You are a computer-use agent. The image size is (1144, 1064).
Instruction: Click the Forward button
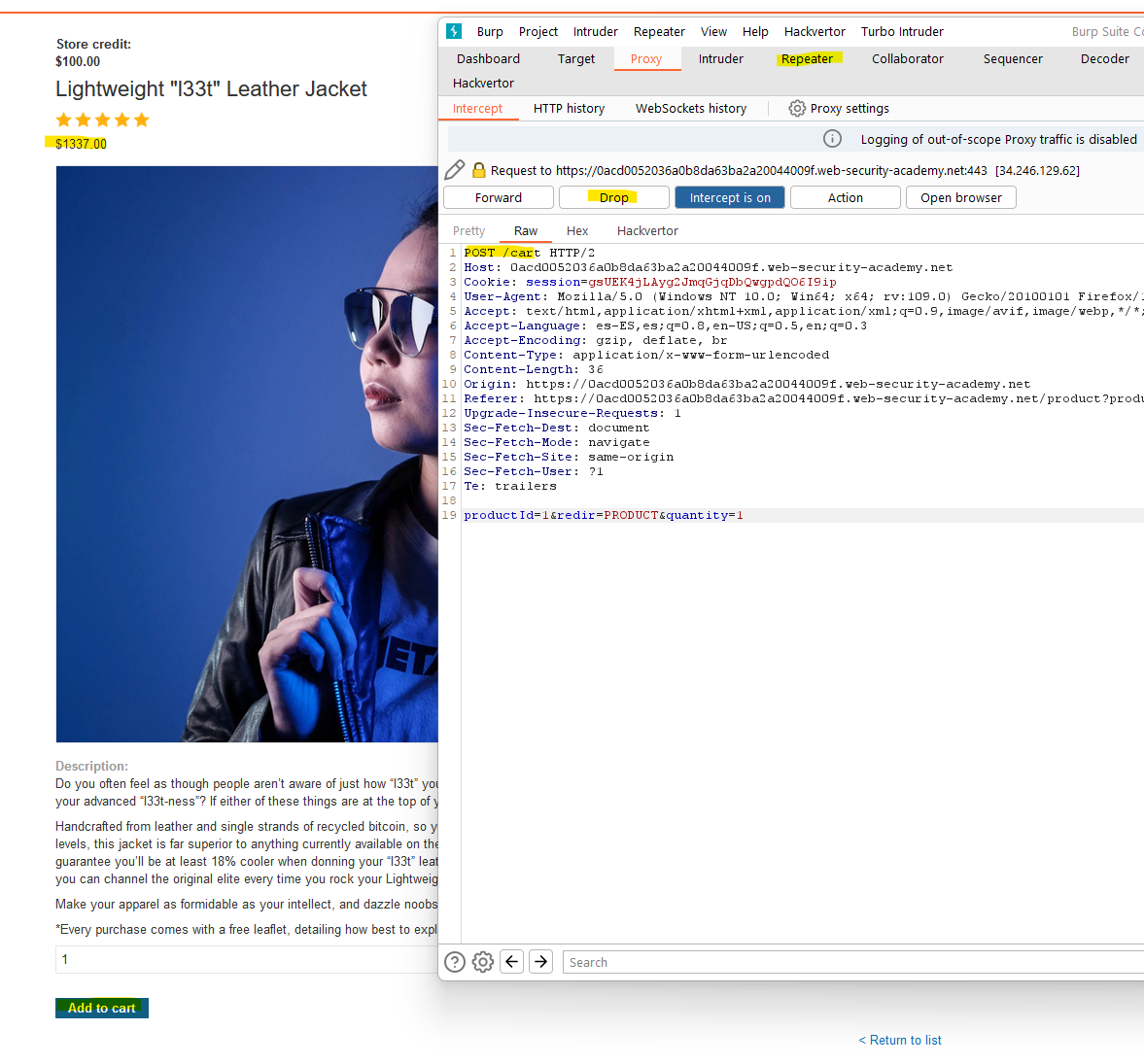tap(499, 197)
